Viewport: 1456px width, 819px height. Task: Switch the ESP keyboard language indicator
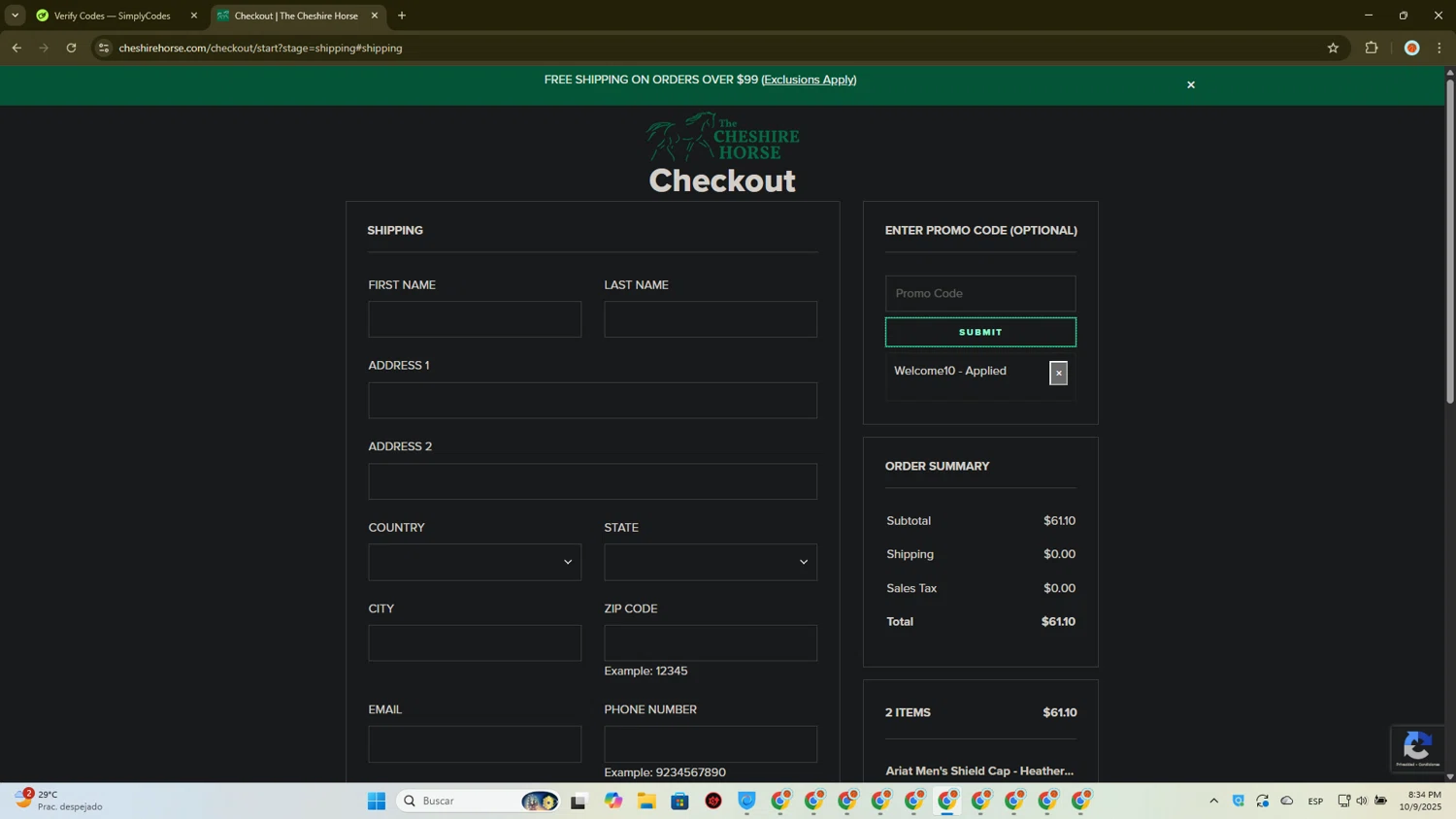[x=1315, y=801]
